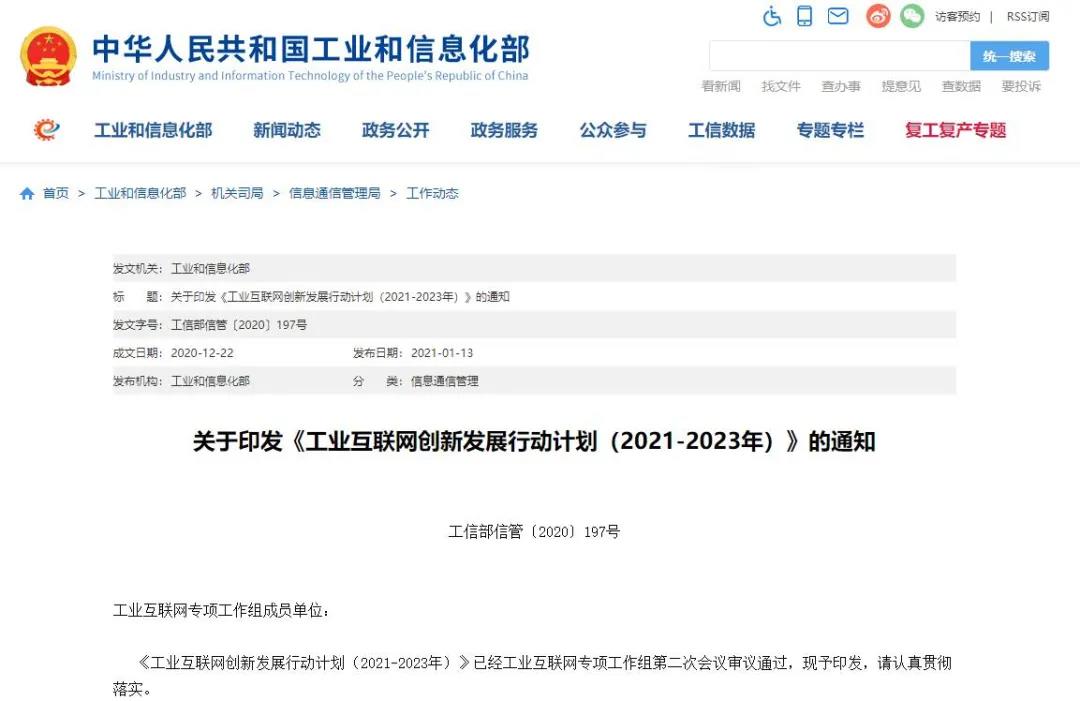The width and height of the screenshot is (1080, 701).
Task: Open the 工信数据 nav menu
Action: click(x=722, y=130)
